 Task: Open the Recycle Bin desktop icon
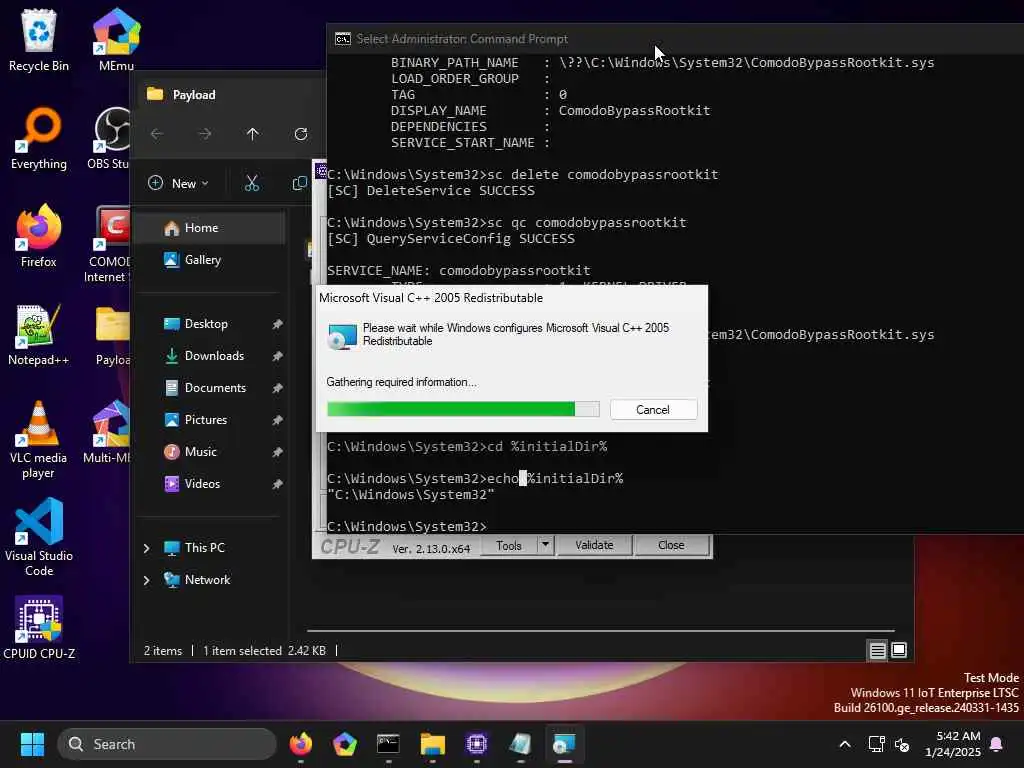[39, 39]
